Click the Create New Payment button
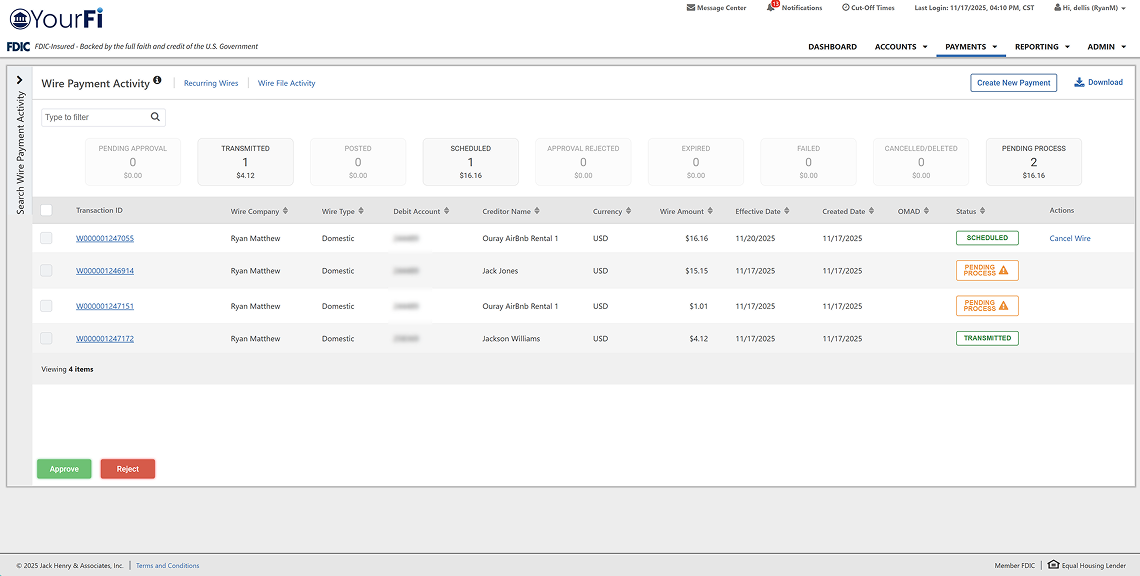The width and height of the screenshot is (1140, 576). click(1013, 83)
